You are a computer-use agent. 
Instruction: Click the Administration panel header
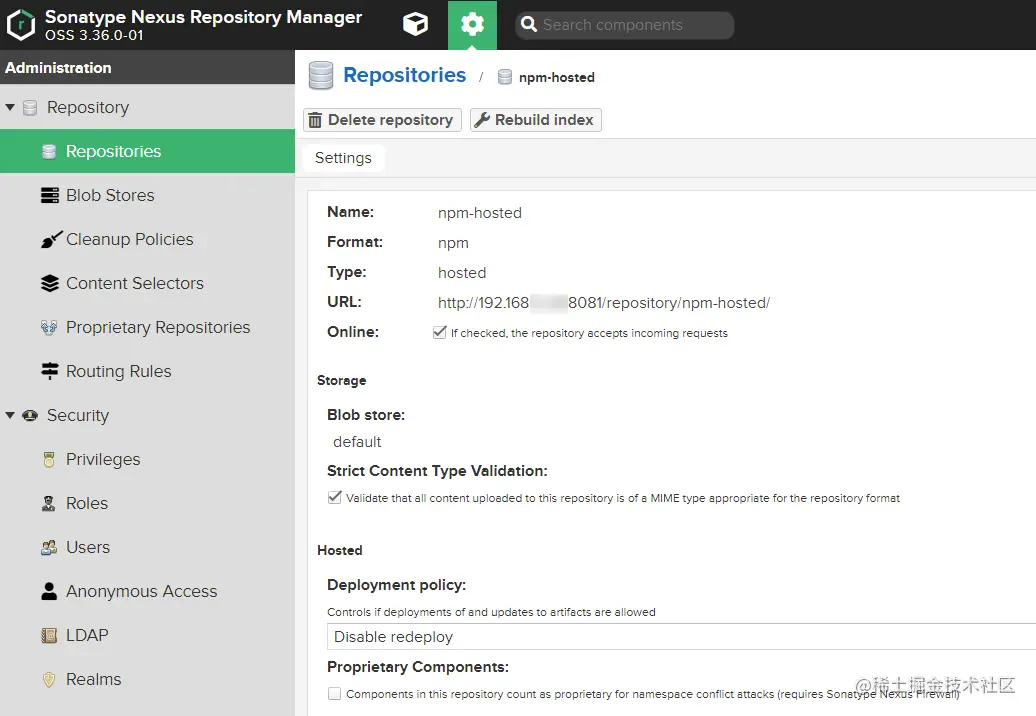[147, 67]
